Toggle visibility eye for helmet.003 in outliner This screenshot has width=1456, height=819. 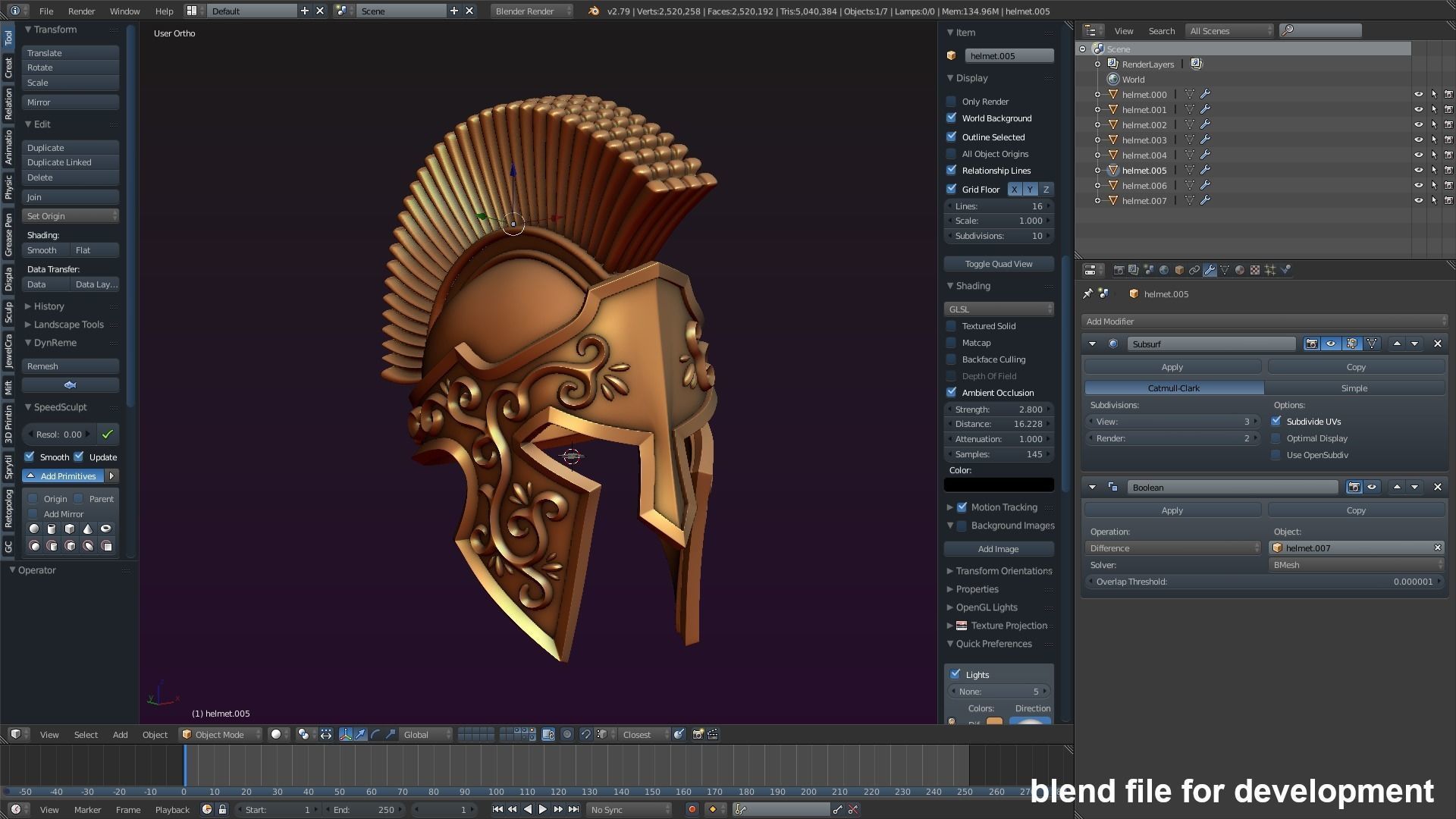(x=1418, y=140)
